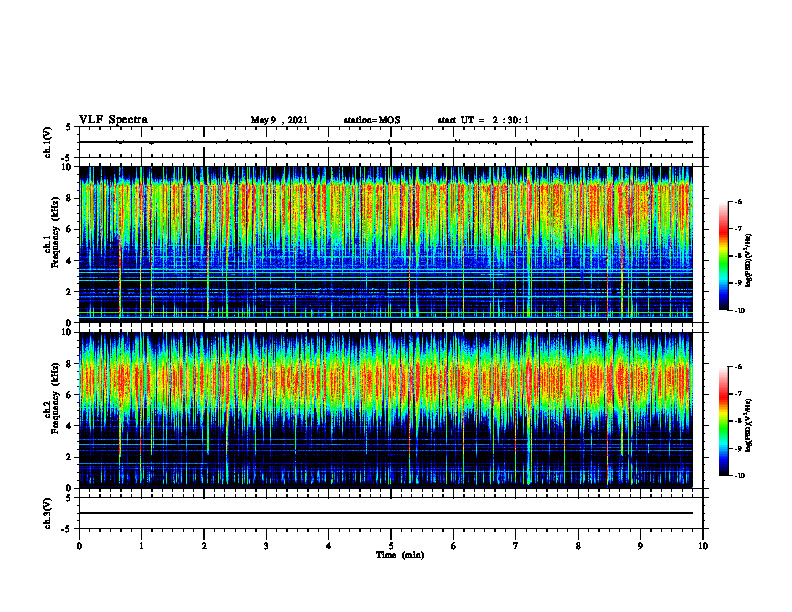Screen dimensions: 792x612
Task: Click the "VLF Spectra" plot title
Action: point(113,120)
